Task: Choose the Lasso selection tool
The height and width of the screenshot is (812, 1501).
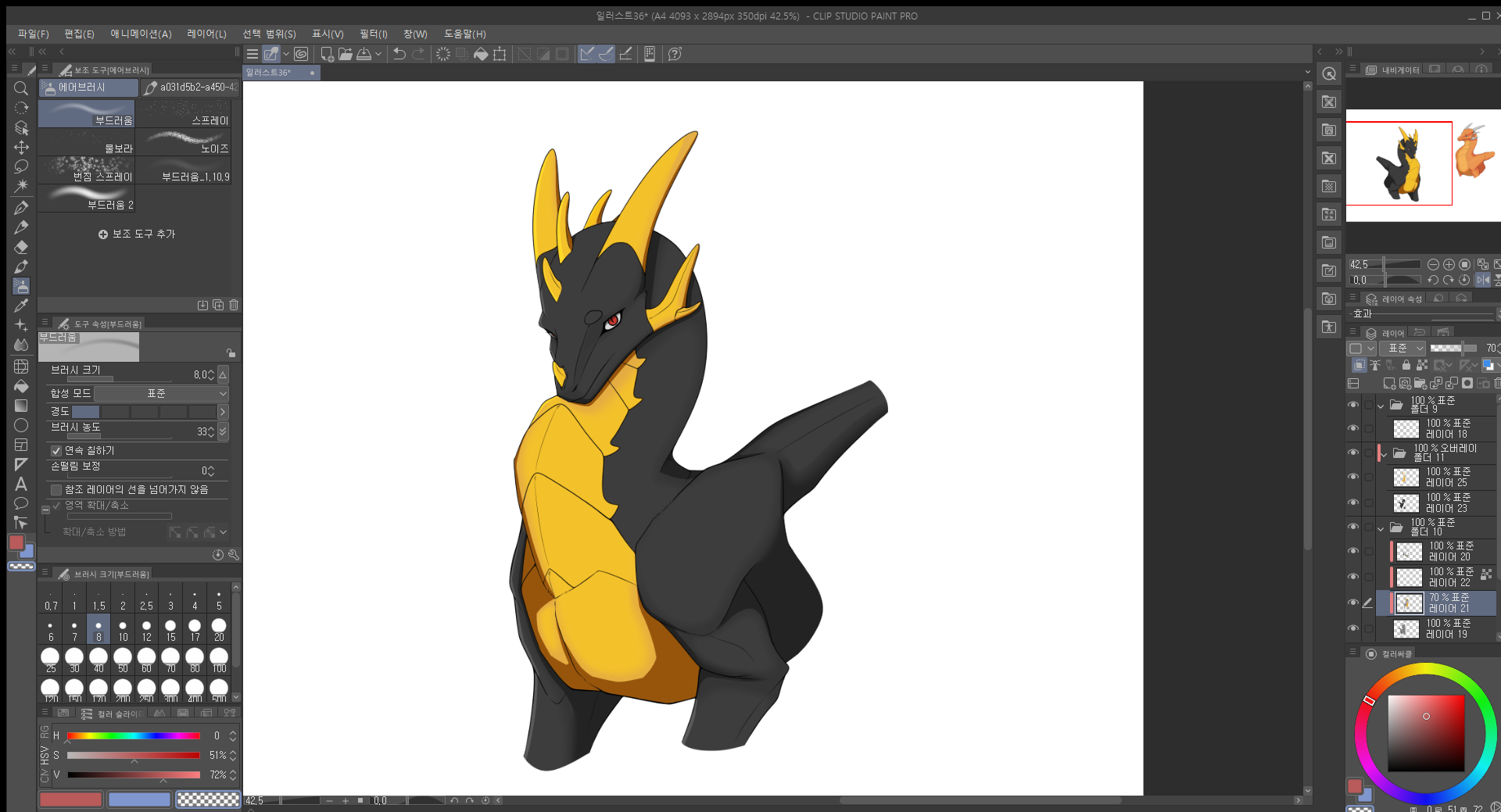Action: [x=21, y=166]
